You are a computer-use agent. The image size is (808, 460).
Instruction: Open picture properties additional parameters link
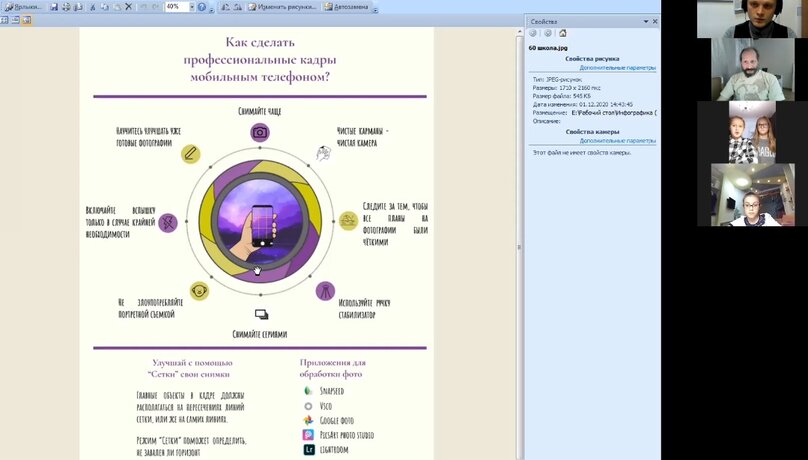618,68
